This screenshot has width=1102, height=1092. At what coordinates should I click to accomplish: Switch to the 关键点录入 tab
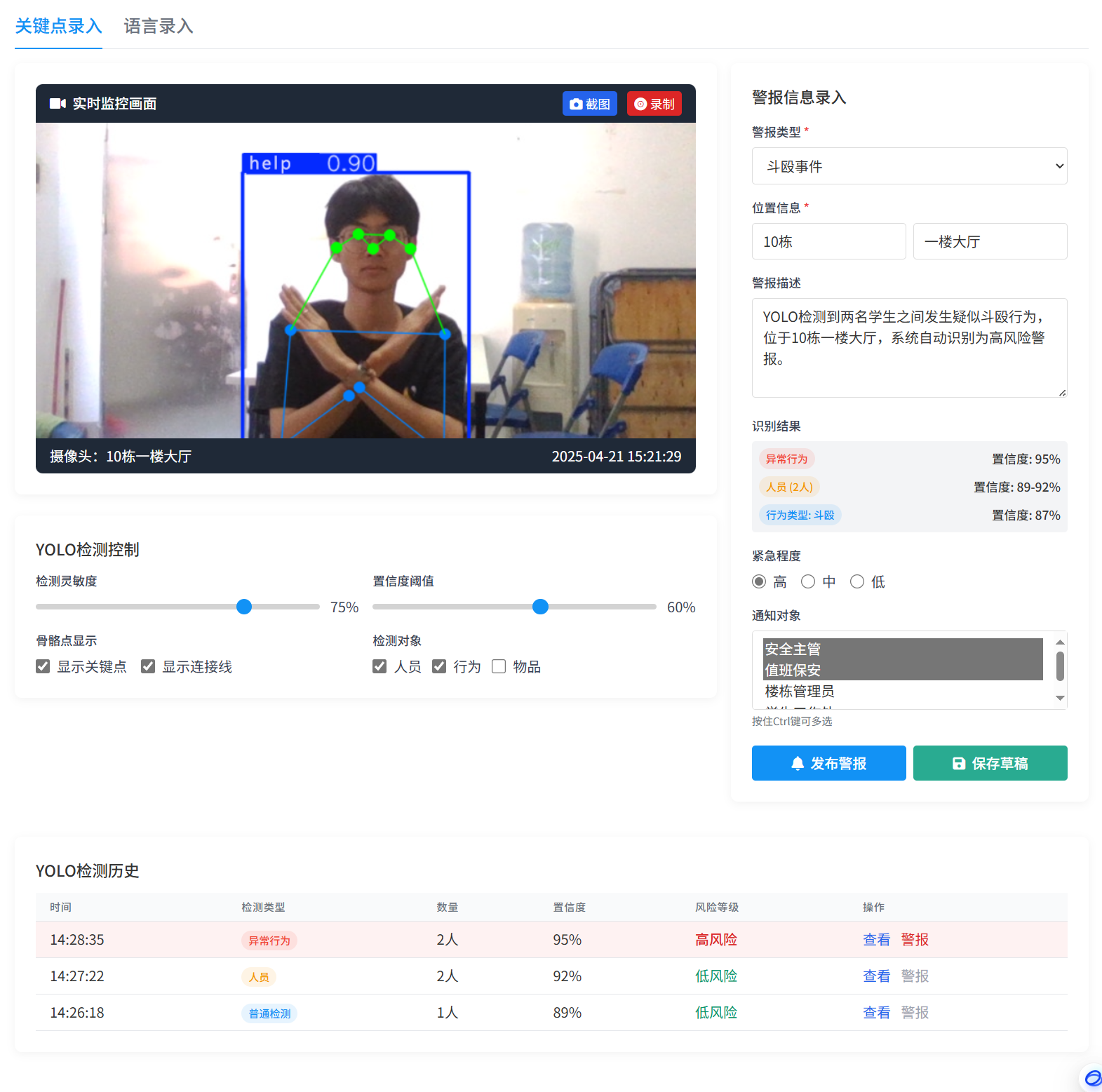(x=59, y=26)
